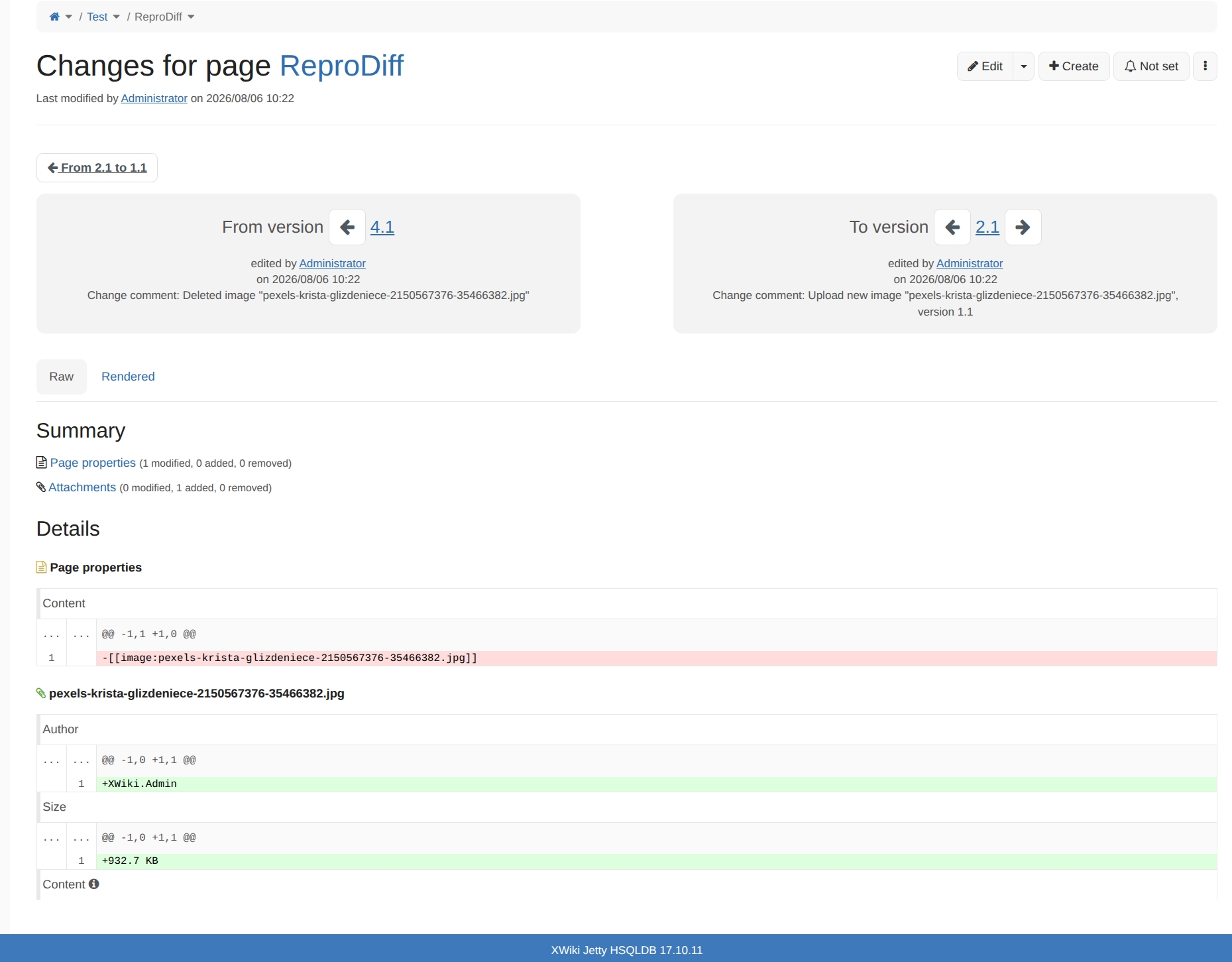Viewport: 1232px width, 962px height.
Task: Click the 'Page properties' details heading
Action: (x=96, y=568)
